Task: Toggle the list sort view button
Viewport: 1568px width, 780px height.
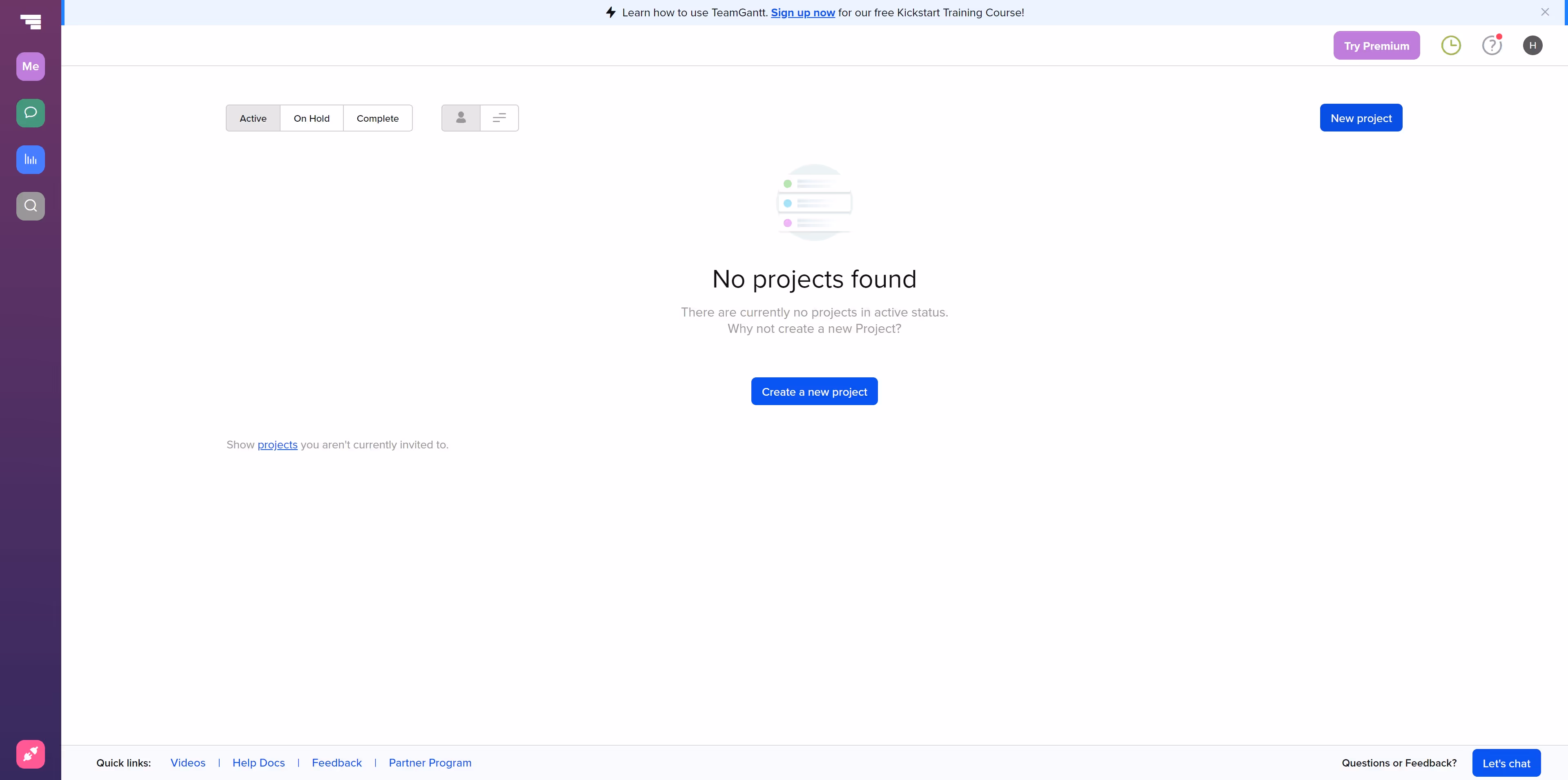Action: (x=499, y=118)
